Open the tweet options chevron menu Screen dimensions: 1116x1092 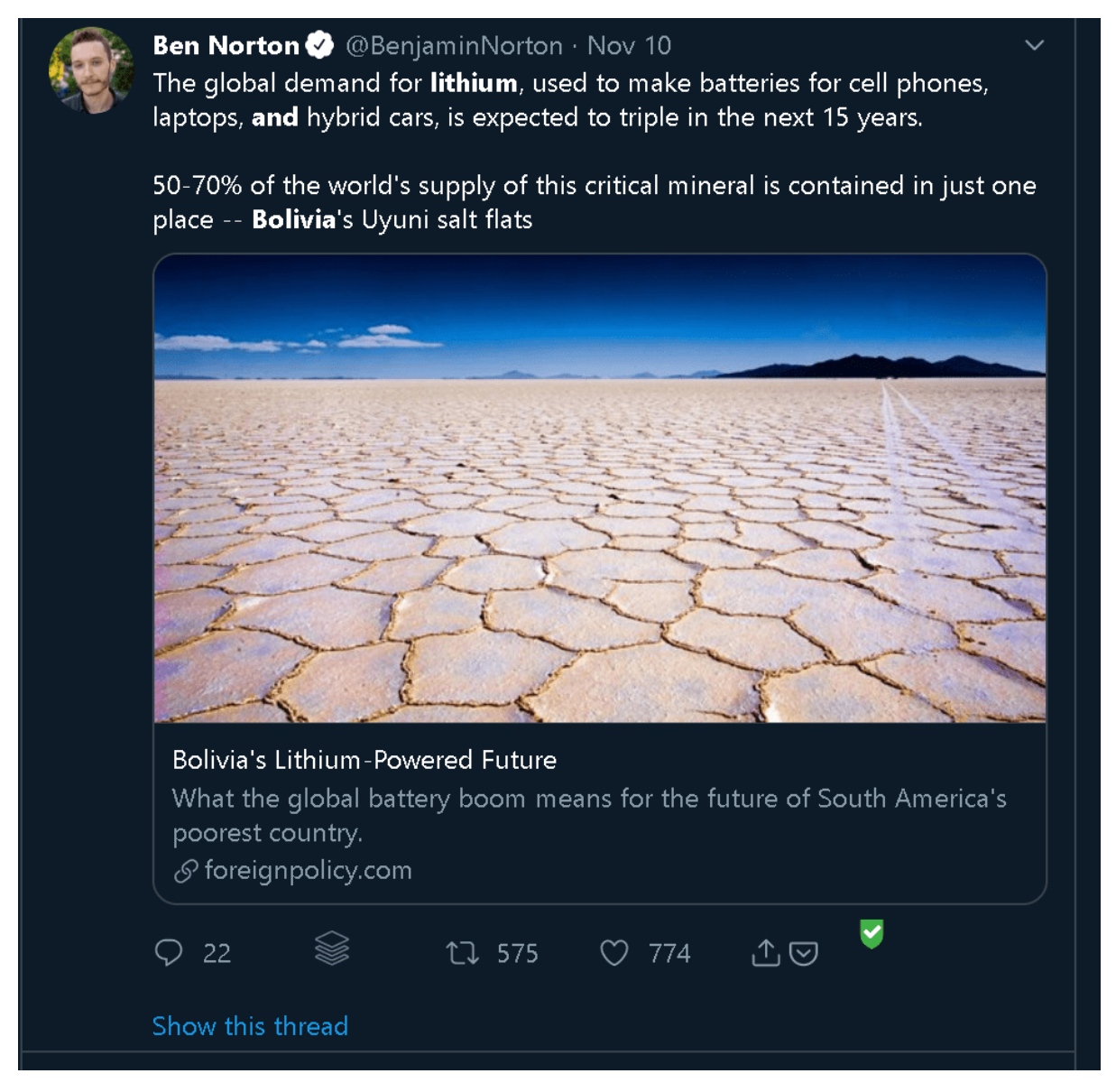tap(1035, 45)
